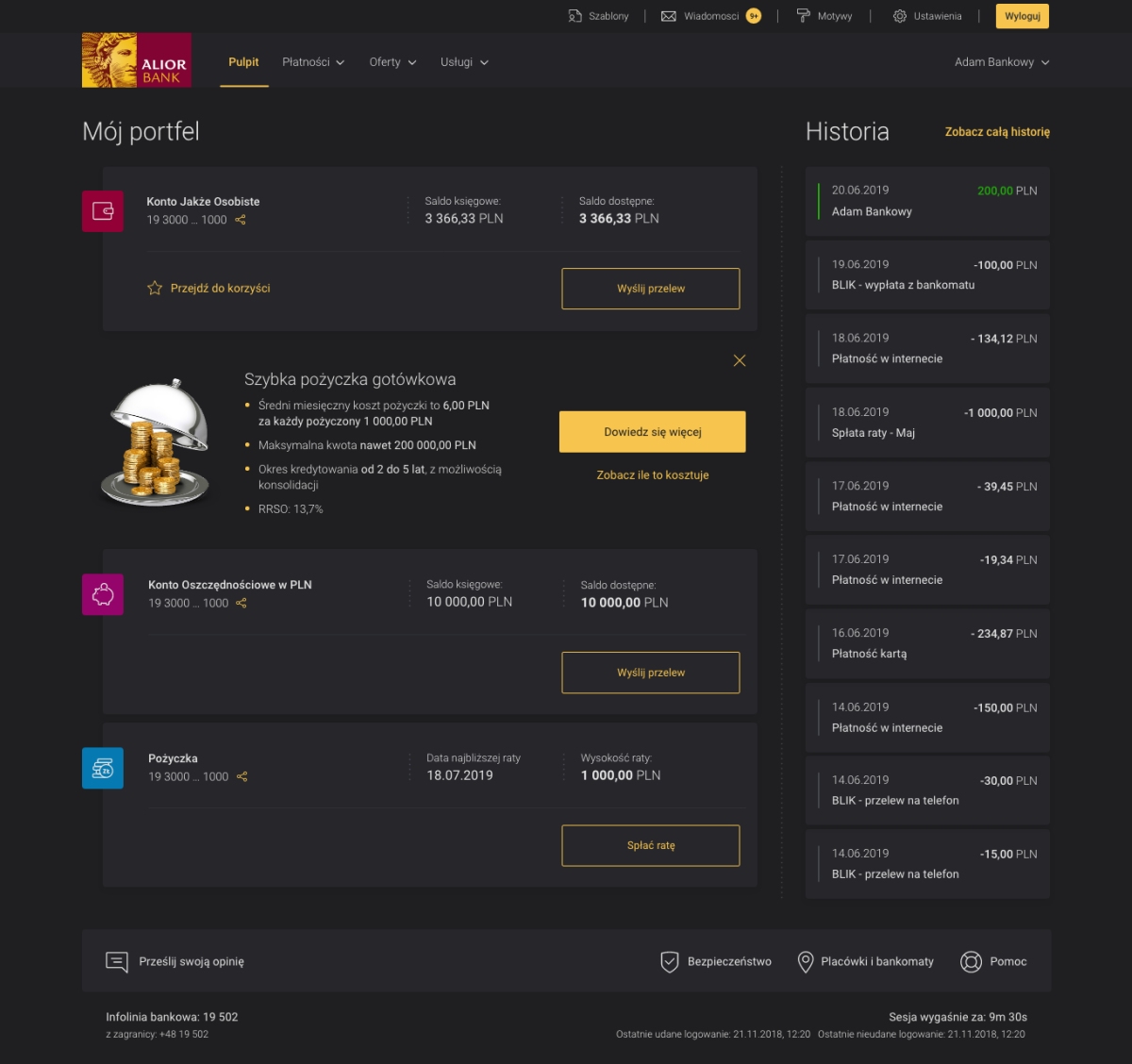Open Ustawienia settings gear icon

pyautogui.click(x=900, y=16)
